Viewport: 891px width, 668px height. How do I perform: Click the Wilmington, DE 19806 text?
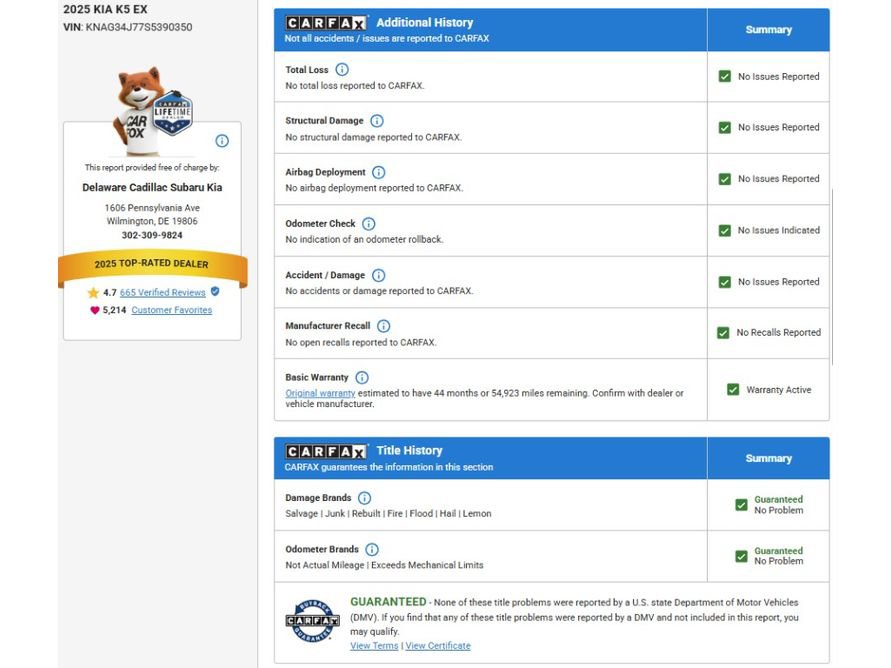pyautogui.click(x=152, y=221)
